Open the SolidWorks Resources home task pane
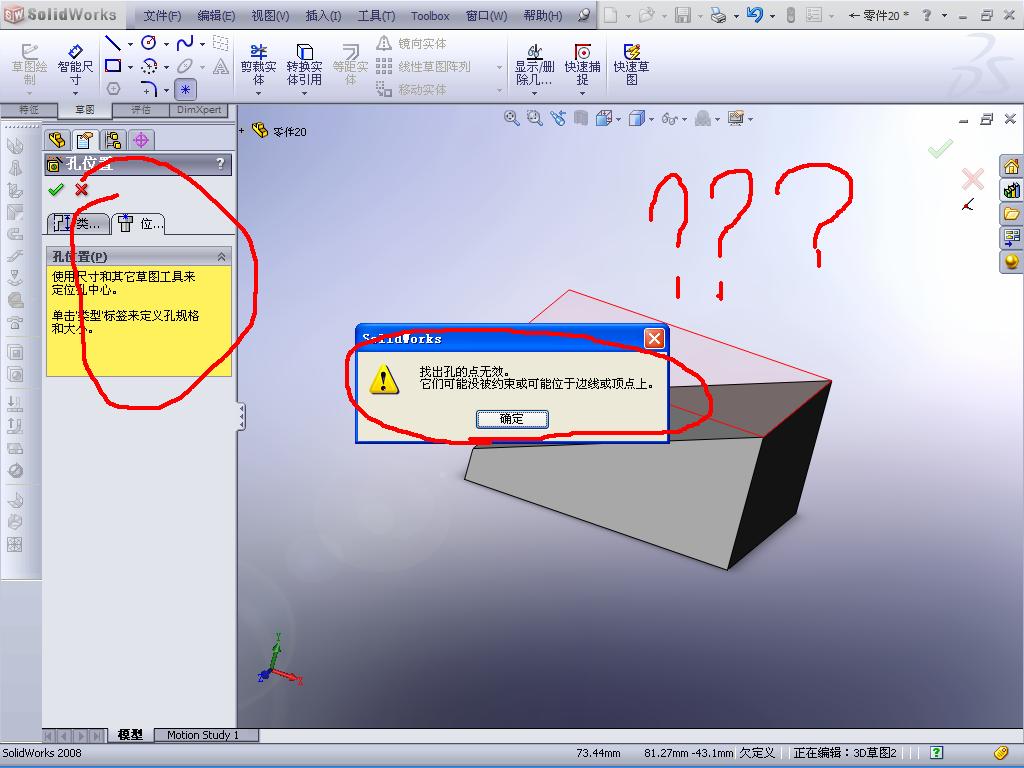The image size is (1024, 768). click(1011, 167)
